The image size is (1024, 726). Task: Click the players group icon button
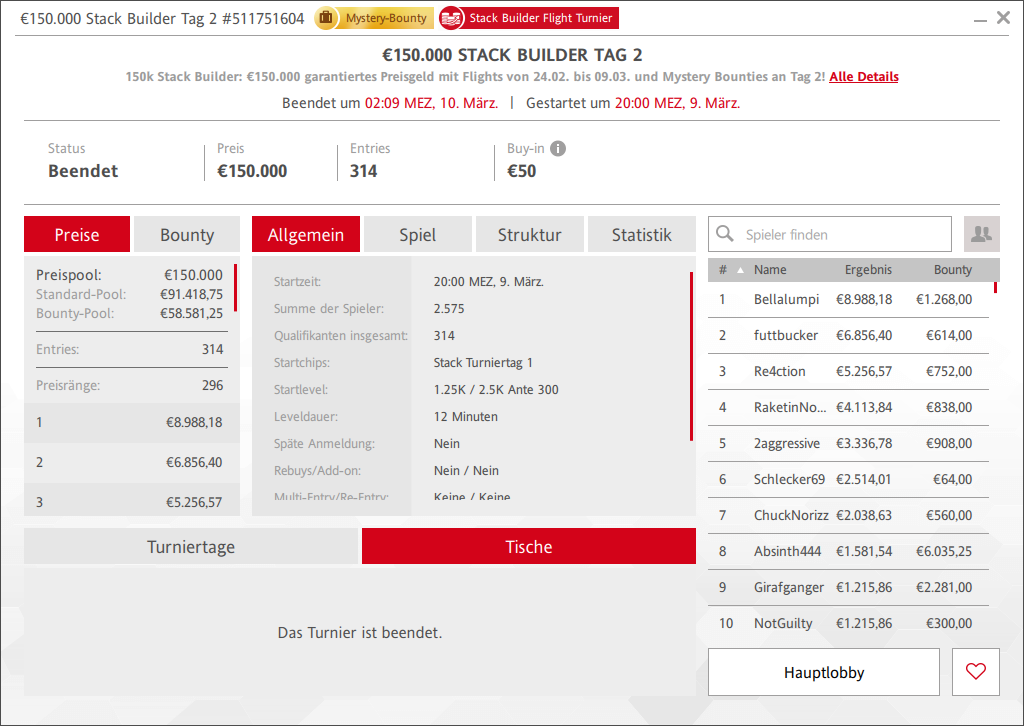tap(982, 234)
